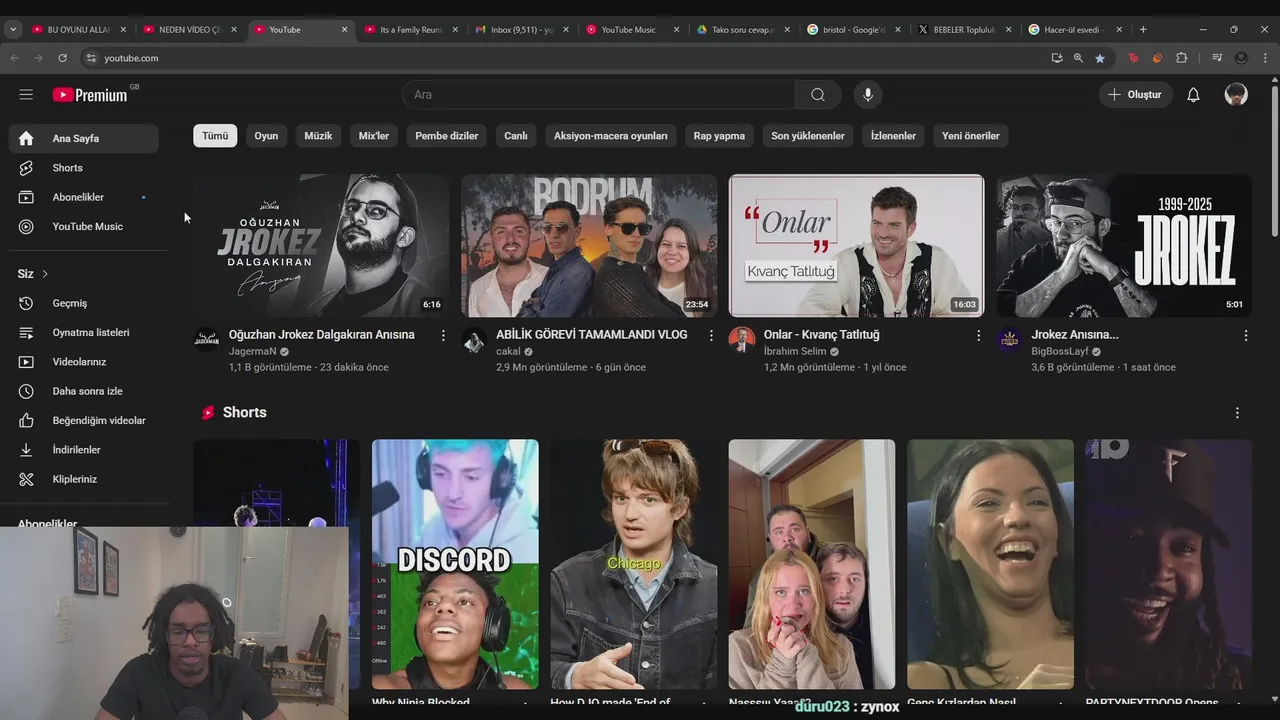
Task: Switch to the Its a Family Reunion browser tab
Action: [410, 30]
